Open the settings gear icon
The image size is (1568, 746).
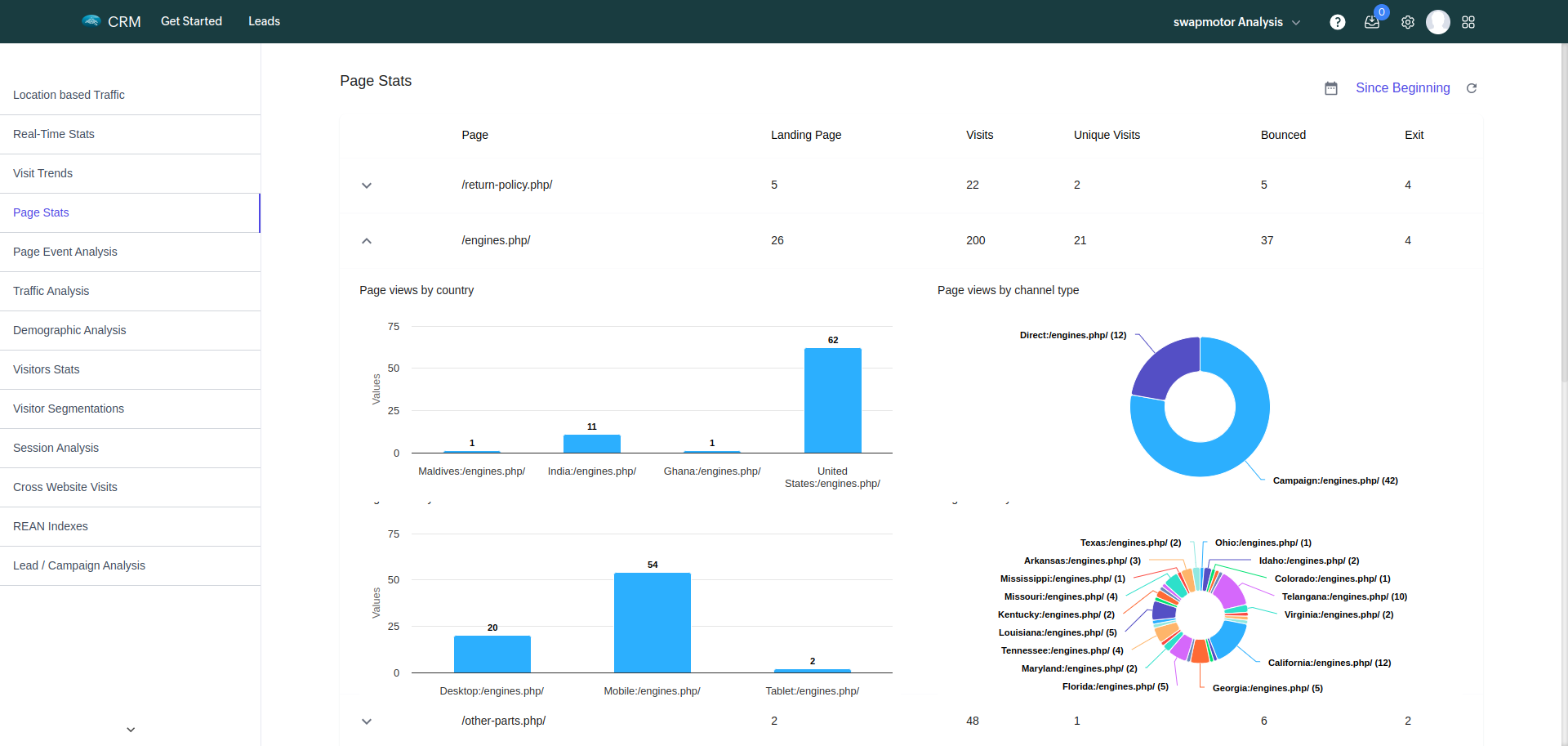(x=1408, y=22)
